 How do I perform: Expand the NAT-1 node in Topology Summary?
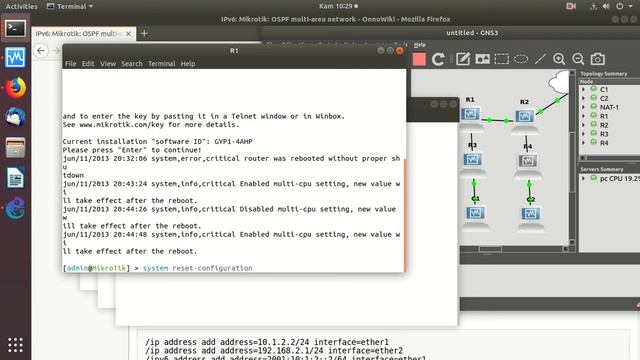click(583, 107)
